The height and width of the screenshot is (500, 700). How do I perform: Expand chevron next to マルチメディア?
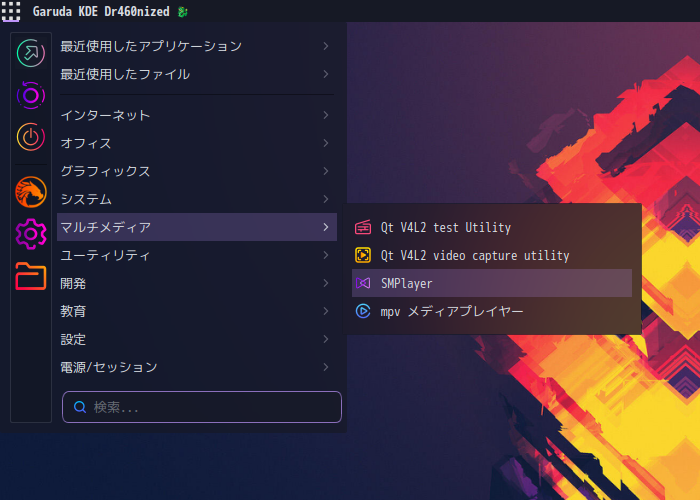point(326,227)
